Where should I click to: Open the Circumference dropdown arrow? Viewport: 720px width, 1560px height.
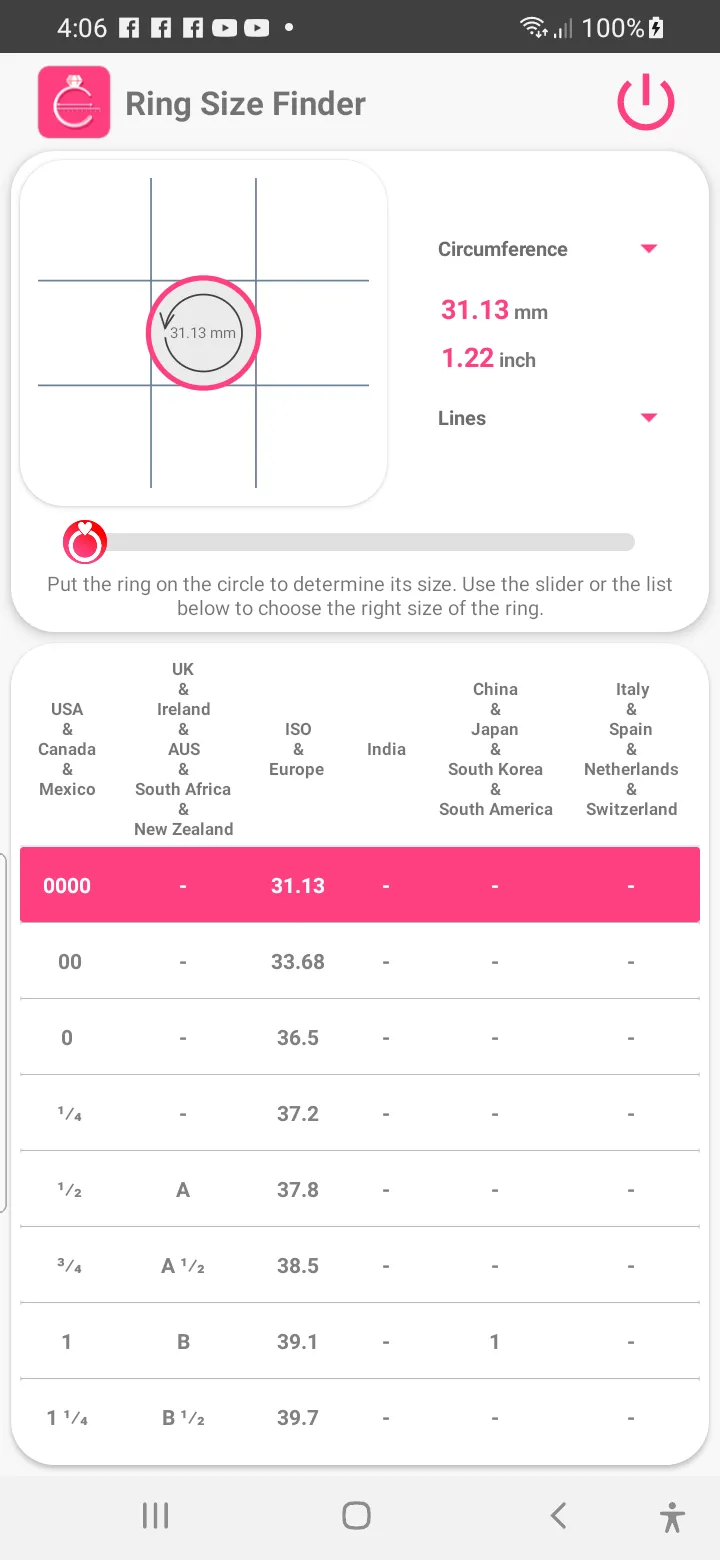coord(649,249)
